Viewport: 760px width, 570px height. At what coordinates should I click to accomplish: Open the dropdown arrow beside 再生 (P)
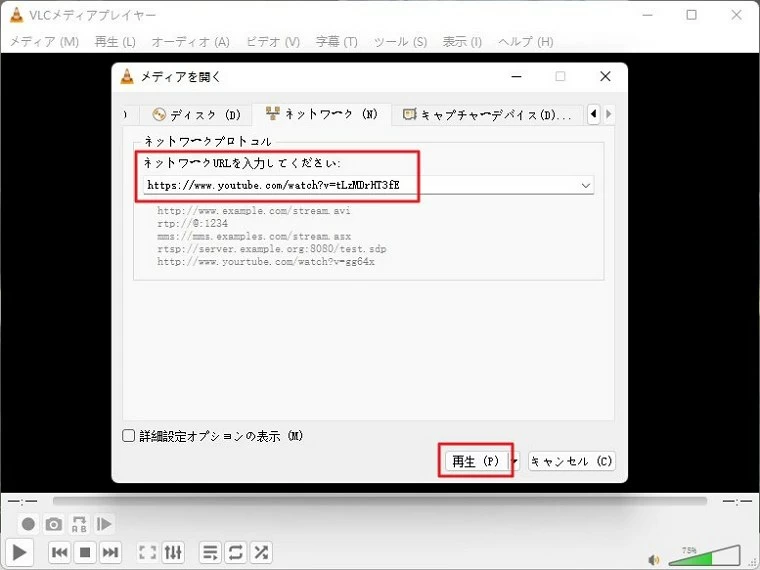515,460
